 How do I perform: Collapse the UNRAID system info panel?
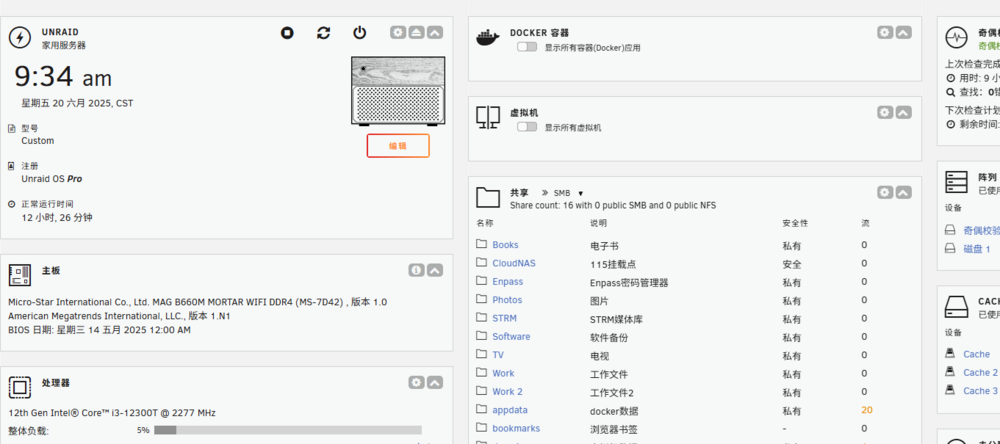click(x=435, y=33)
